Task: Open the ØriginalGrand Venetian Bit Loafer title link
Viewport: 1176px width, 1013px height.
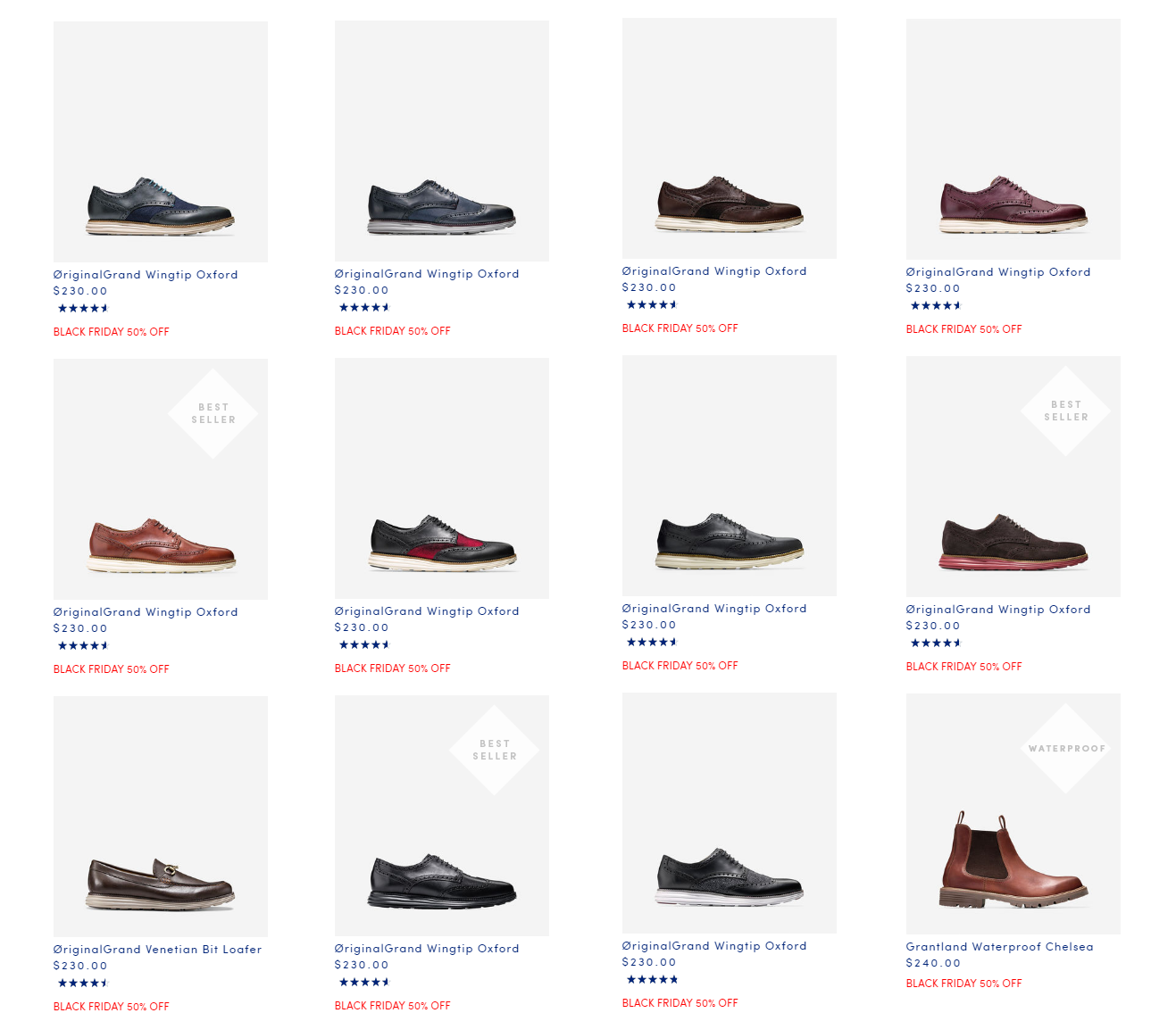Action: pos(157,950)
